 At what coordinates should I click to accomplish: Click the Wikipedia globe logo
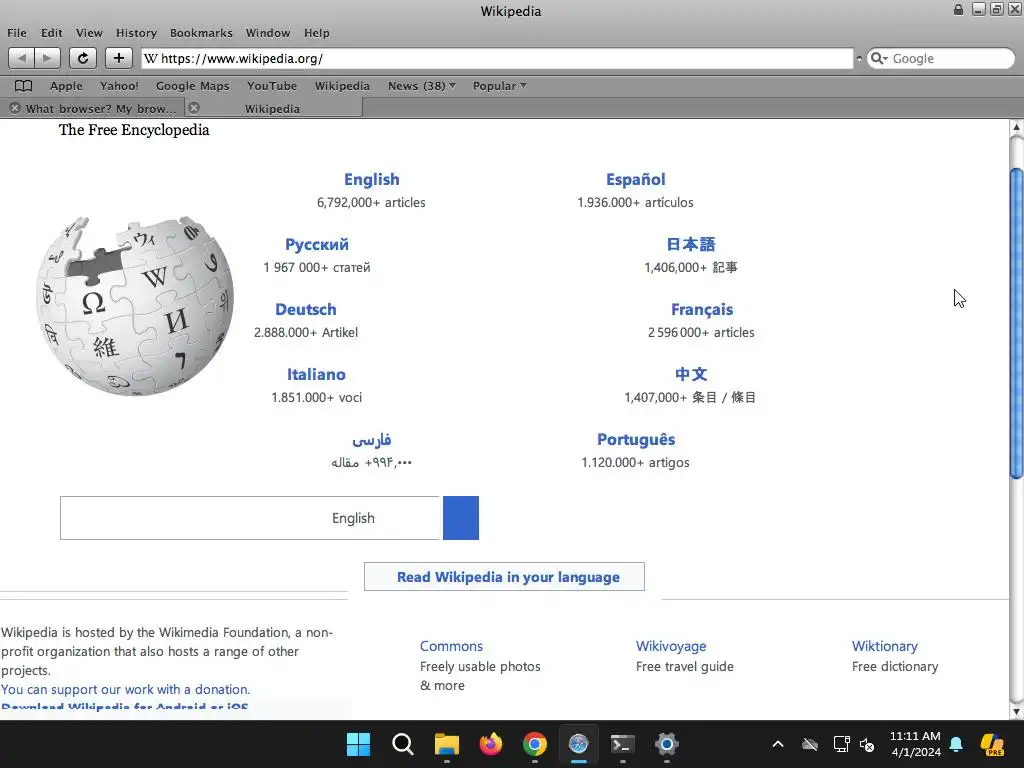[135, 306]
